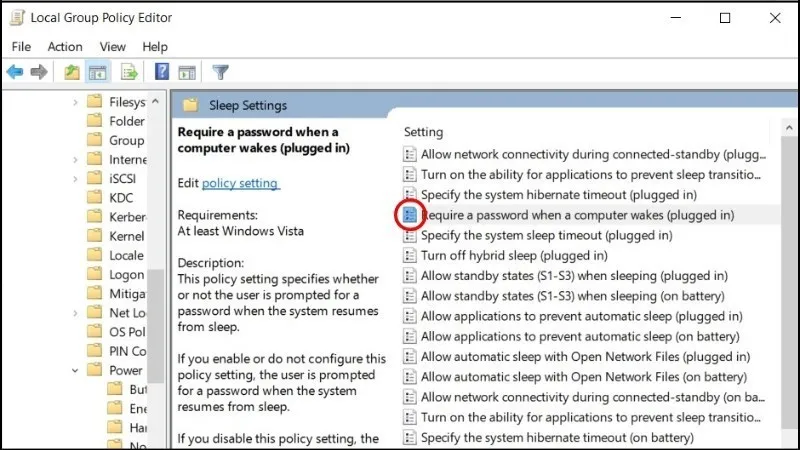Image resolution: width=800 pixels, height=450 pixels.
Task: Toggle the Show/Hide Console Tree icon
Action: (98, 72)
